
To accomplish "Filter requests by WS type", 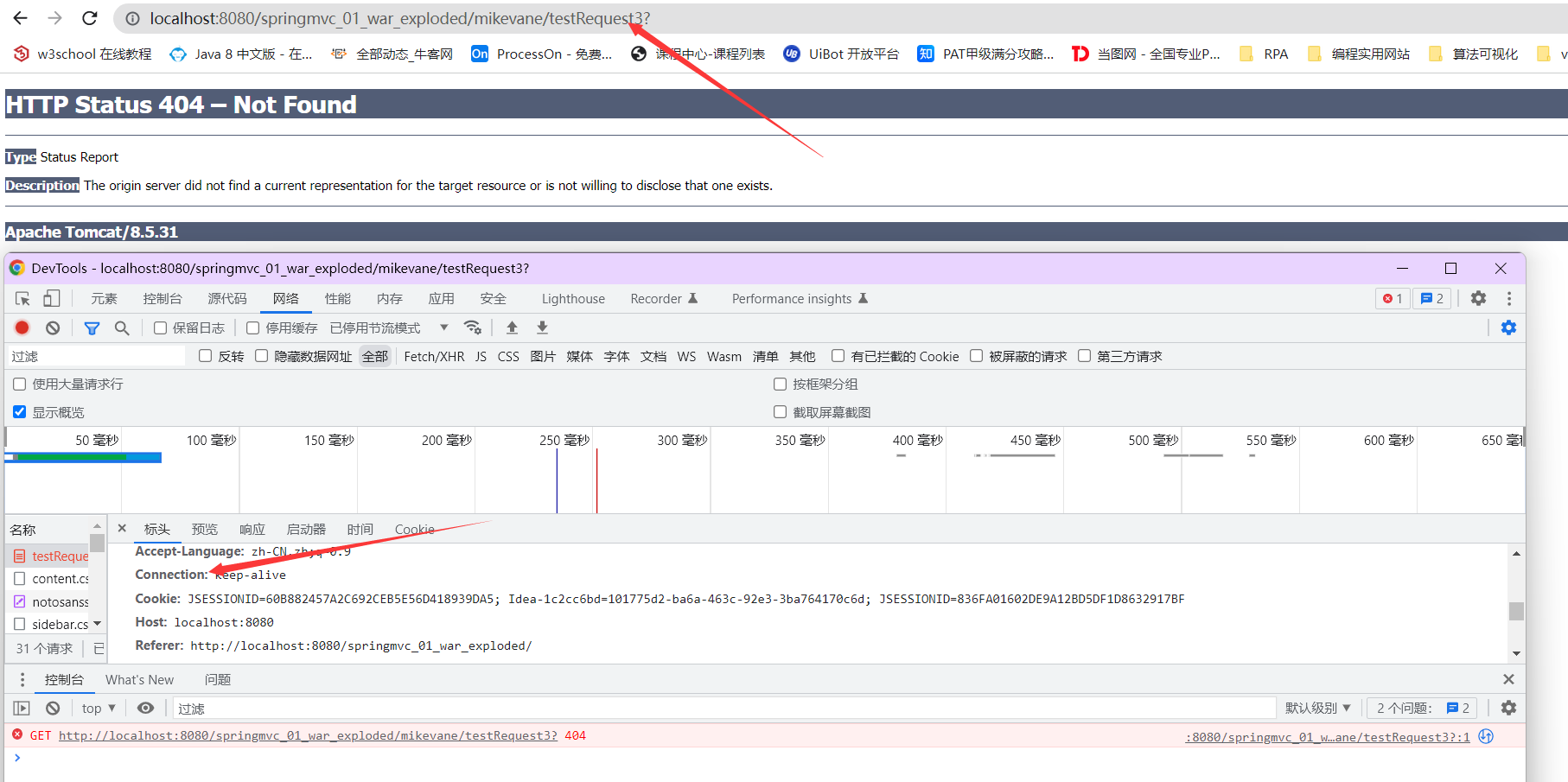I will [x=686, y=356].
